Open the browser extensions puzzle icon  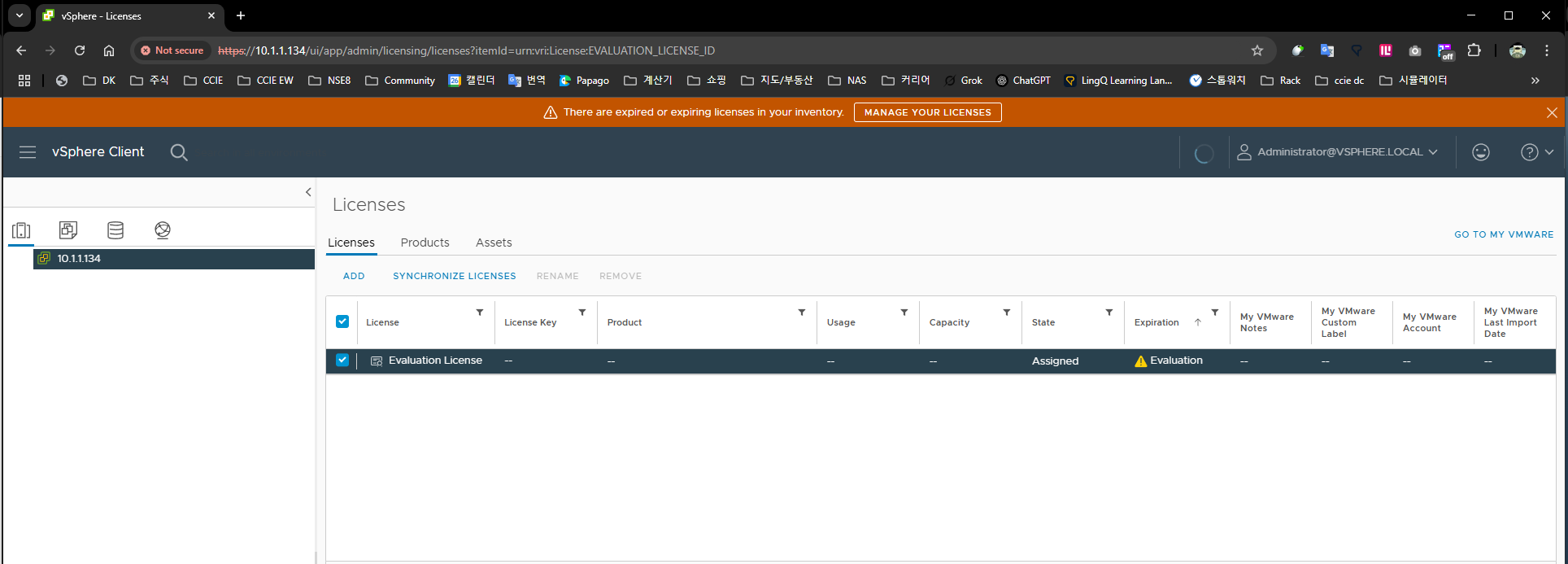coord(1474,50)
